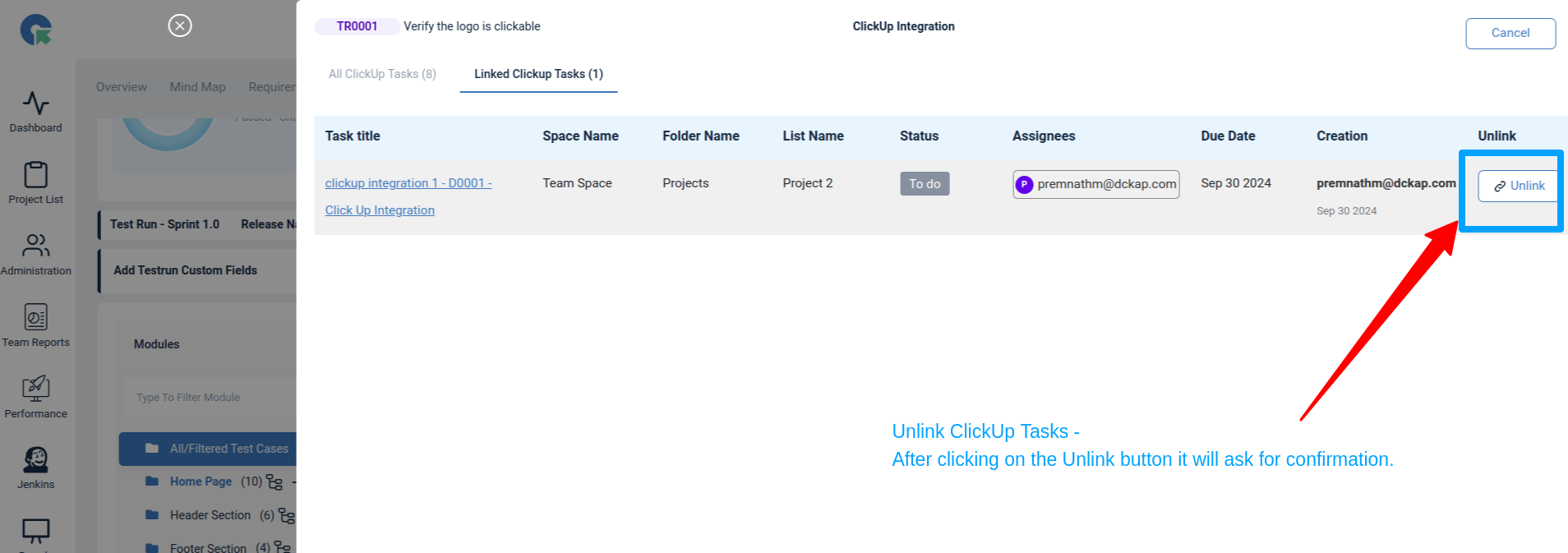Close the panel with the X icon
The width and height of the screenshot is (1568, 553).
(180, 25)
